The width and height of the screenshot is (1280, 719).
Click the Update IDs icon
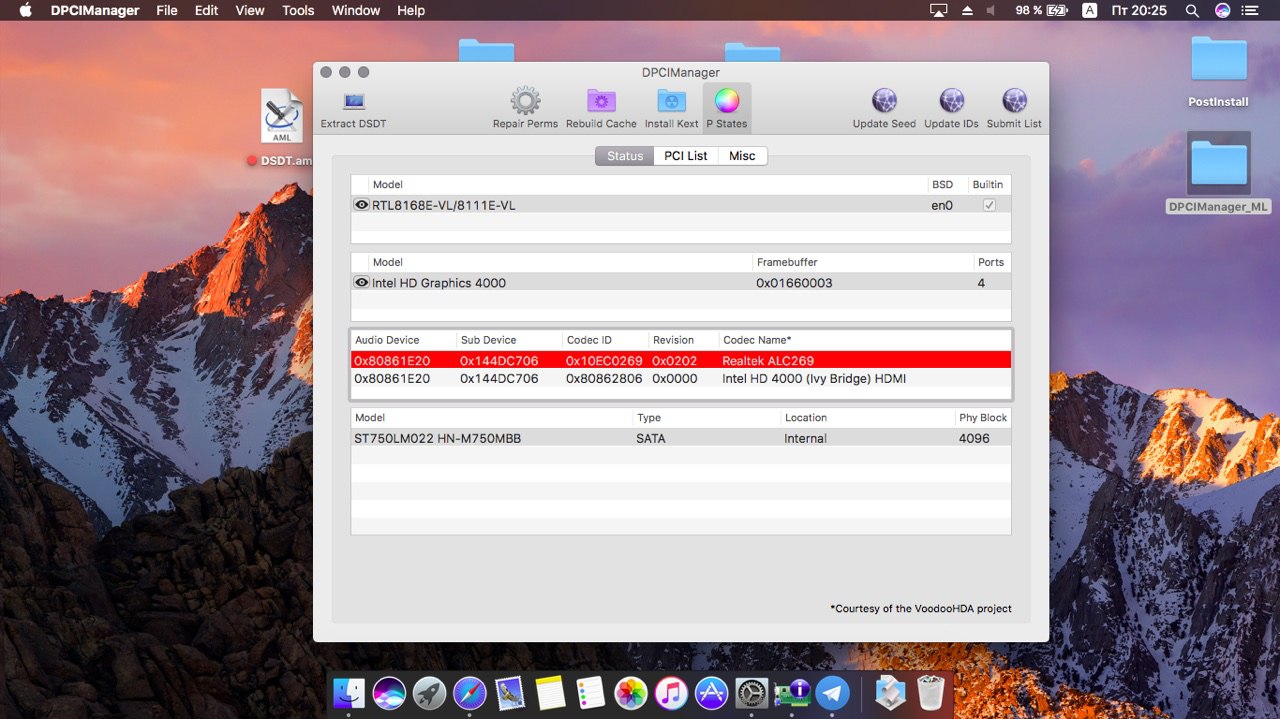click(x=951, y=102)
